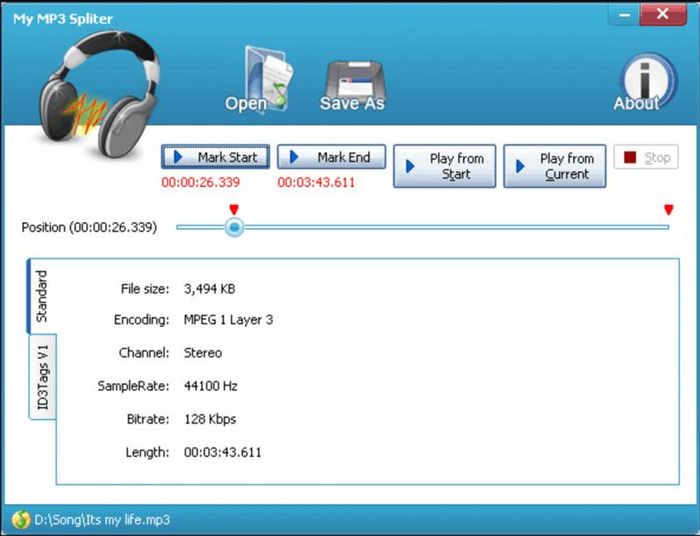Click the file path Its my life.mp3

[102, 520]
